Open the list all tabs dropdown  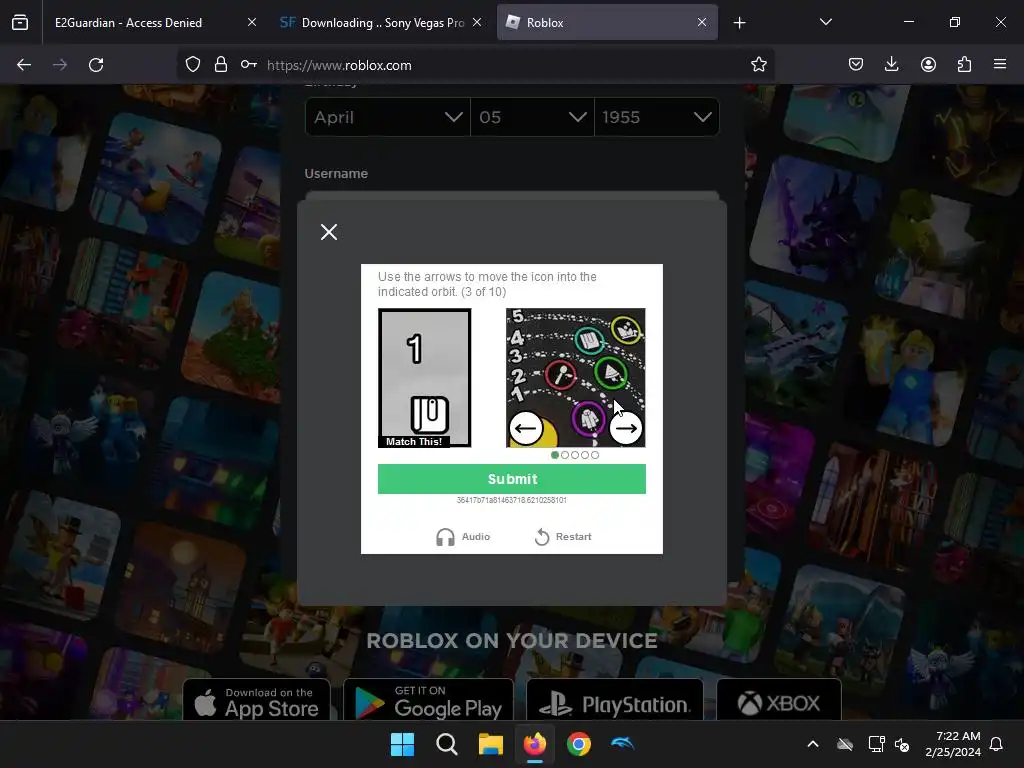pos(825,22)
